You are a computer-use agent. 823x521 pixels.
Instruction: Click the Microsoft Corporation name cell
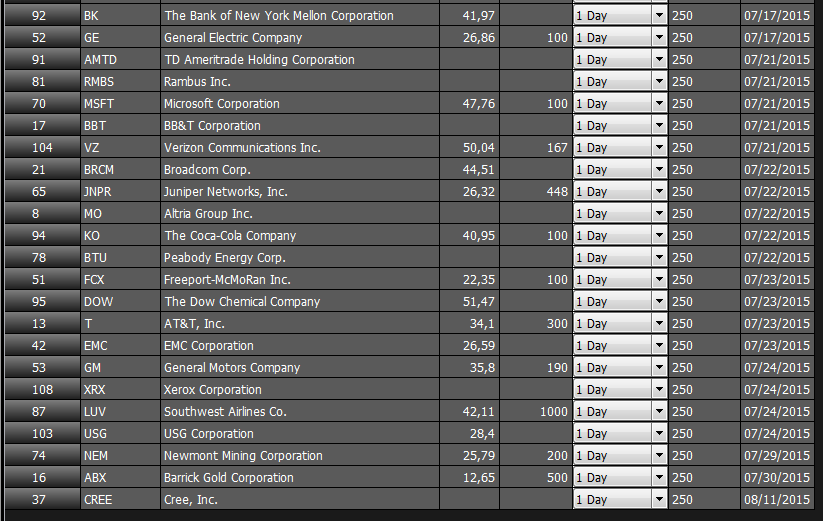tap(300, 104)
